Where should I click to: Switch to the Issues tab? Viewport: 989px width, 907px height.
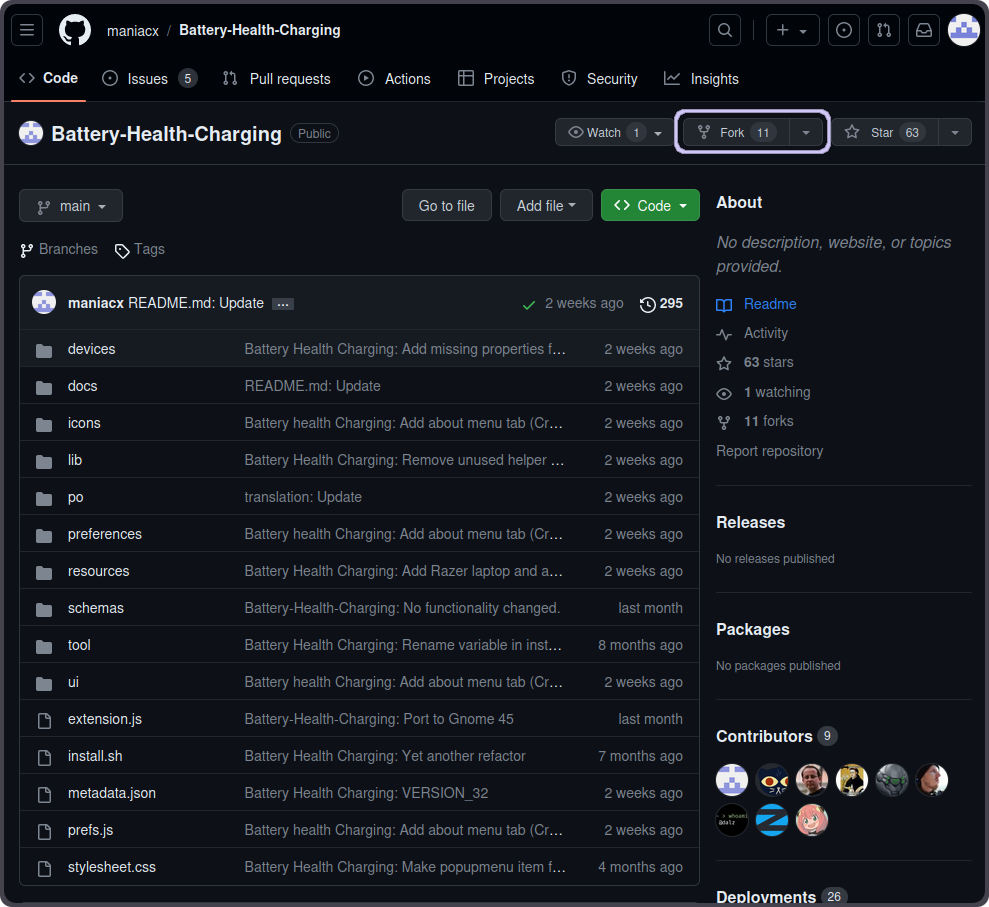[148, 79]
